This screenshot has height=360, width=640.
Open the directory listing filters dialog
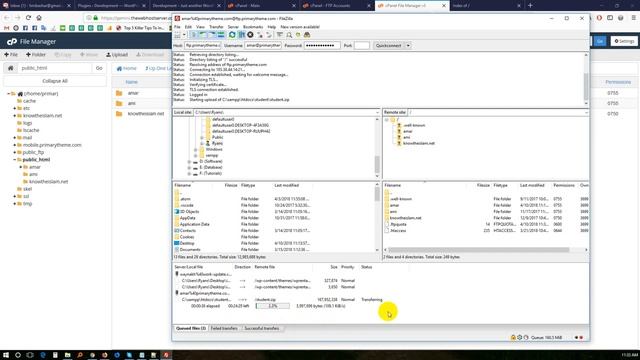point(280,35)
